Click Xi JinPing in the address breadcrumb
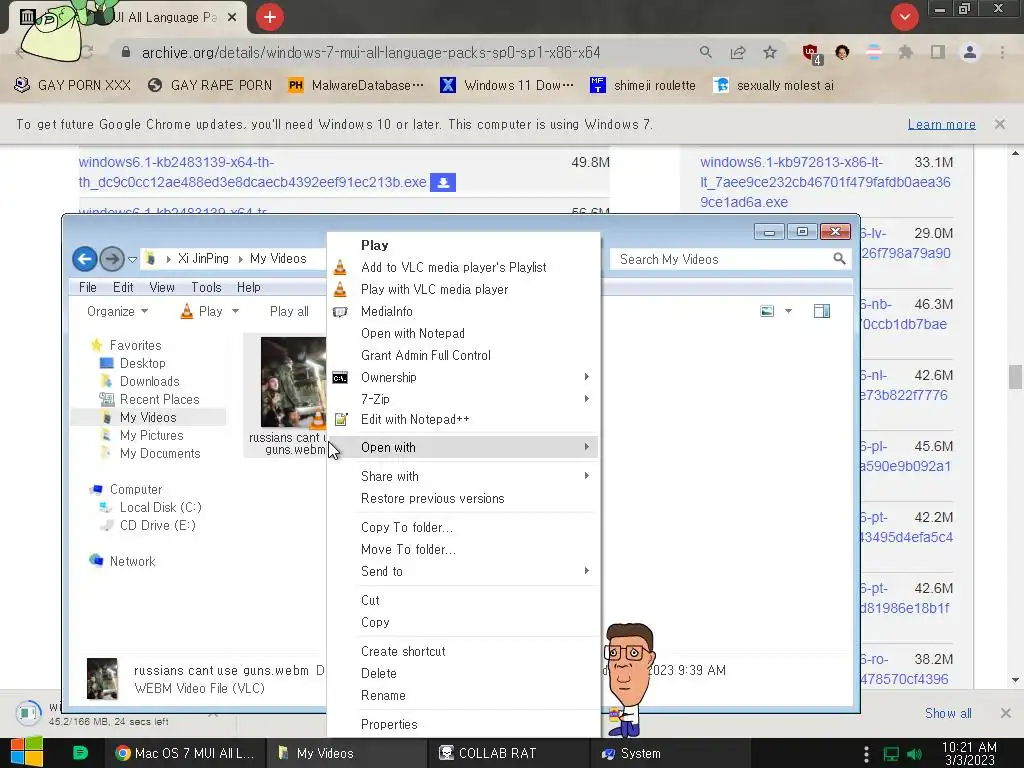Image resolution: width=1024 pixels, height=768 pixels. pos(203,259)
